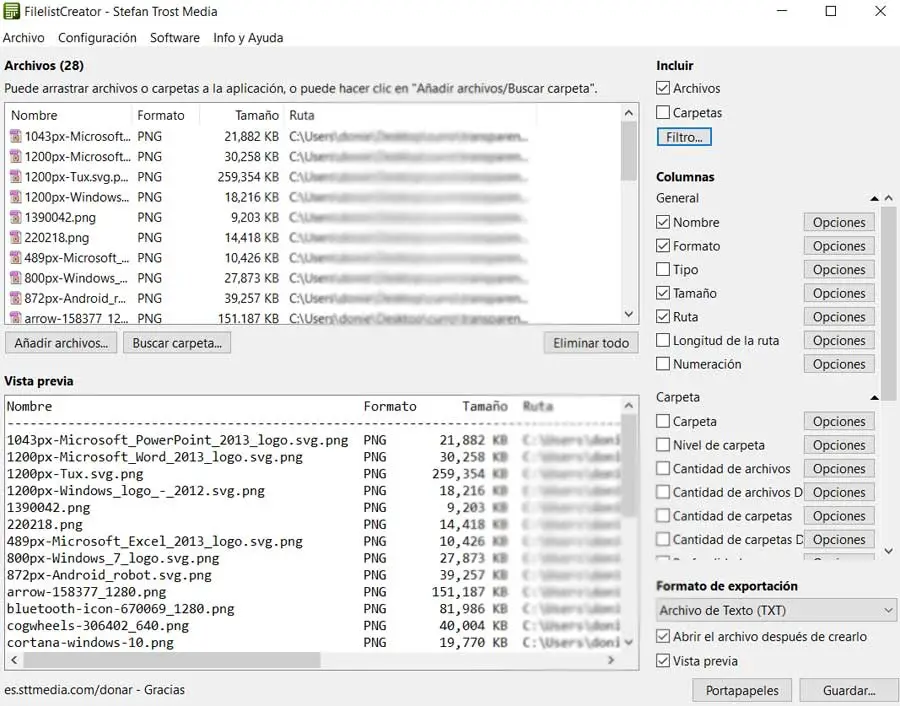Select preview line bluetooth-icon-670069_1280.png
This screenshot has height=706, width=900.
(121, 608)
